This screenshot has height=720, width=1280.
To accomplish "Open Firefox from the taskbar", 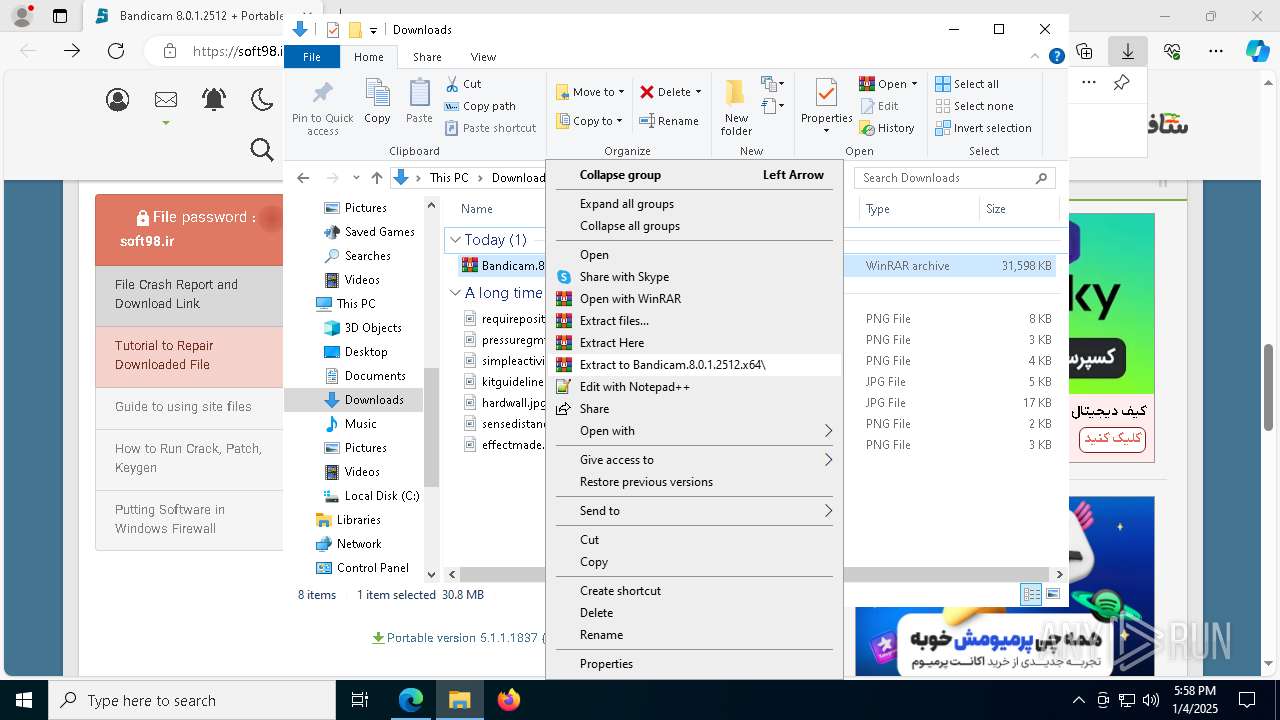I will click(x=509, y=701).
